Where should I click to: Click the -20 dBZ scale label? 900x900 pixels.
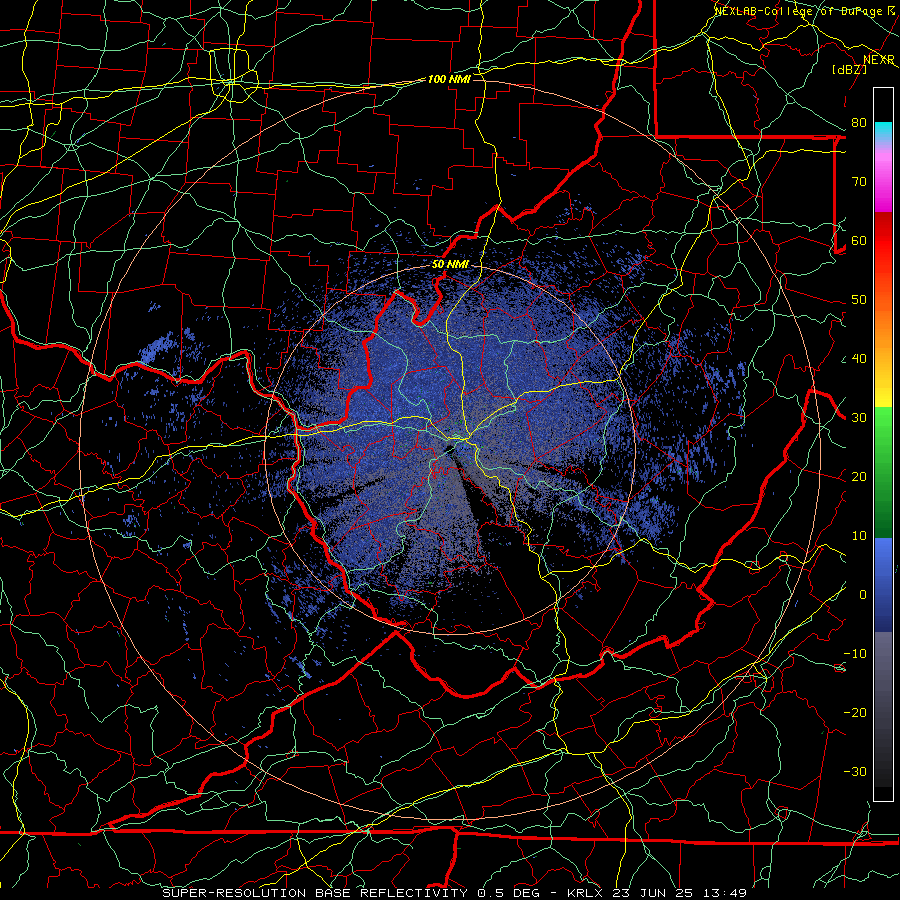click(855, 712)
